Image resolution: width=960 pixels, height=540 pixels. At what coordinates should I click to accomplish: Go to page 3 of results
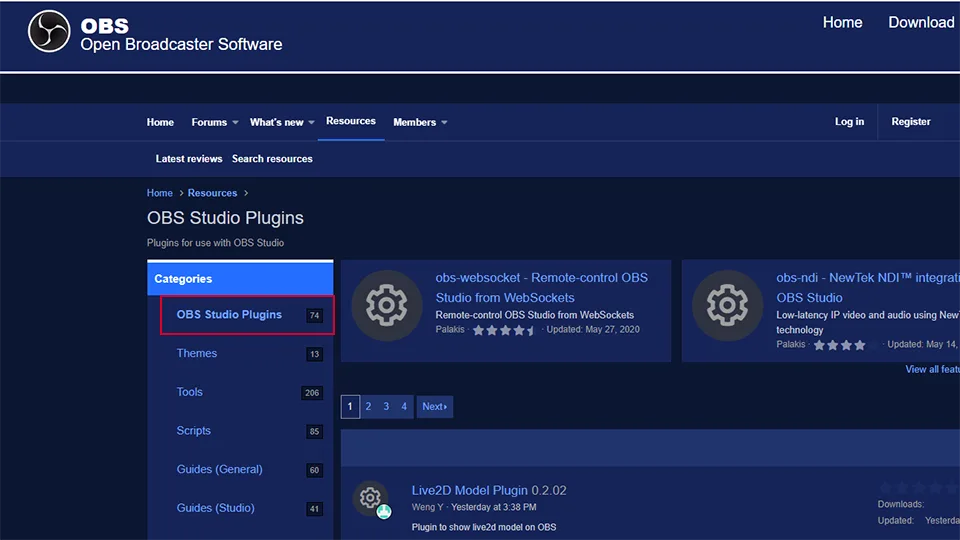point(386,407)
